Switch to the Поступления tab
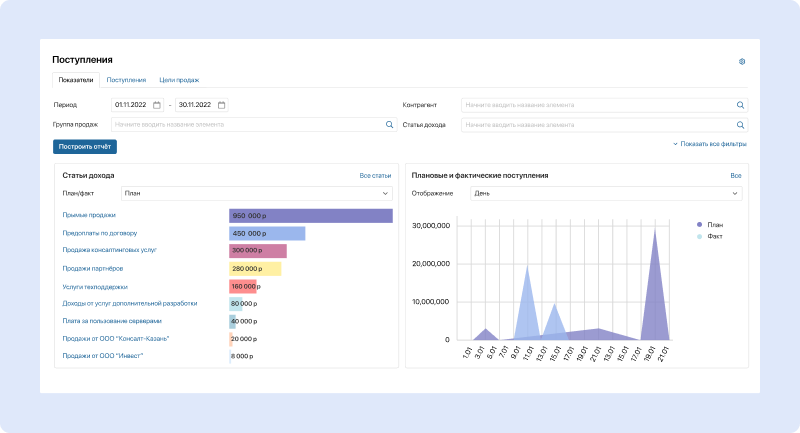The height and width of the screenshot is (433, 800). (126, 80)
